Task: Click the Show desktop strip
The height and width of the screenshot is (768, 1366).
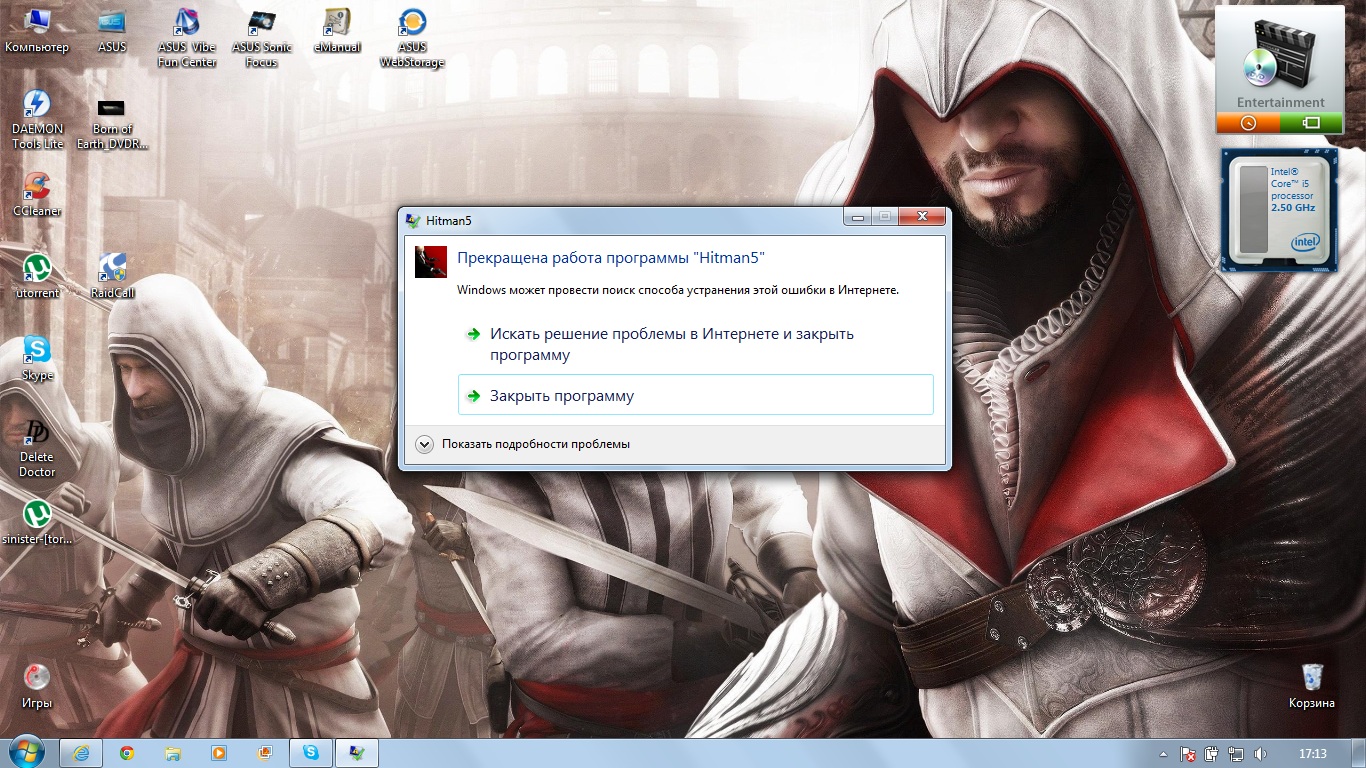Action: click(1359, 754)
